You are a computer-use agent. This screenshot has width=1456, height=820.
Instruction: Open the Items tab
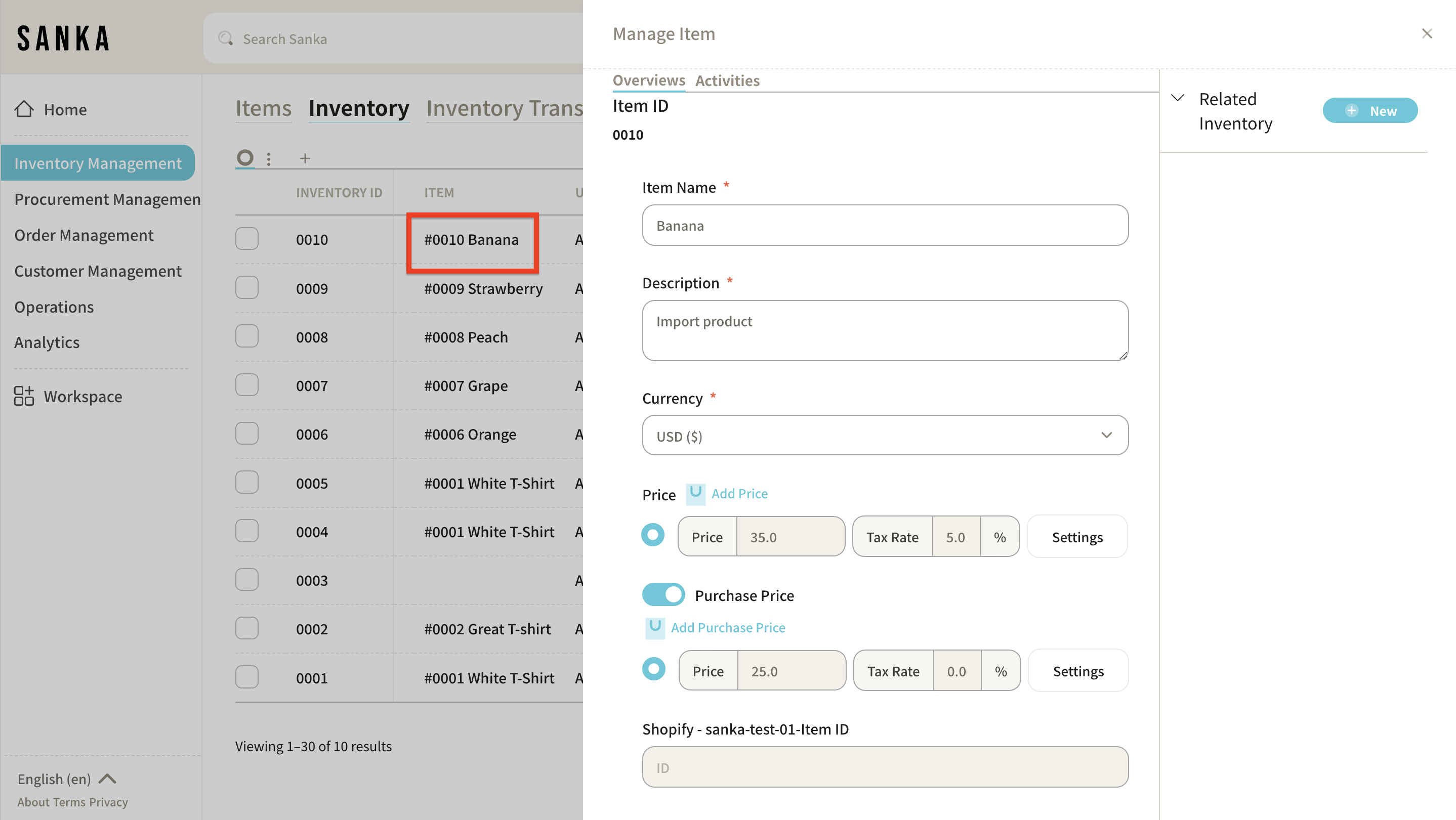pos(263,108)
